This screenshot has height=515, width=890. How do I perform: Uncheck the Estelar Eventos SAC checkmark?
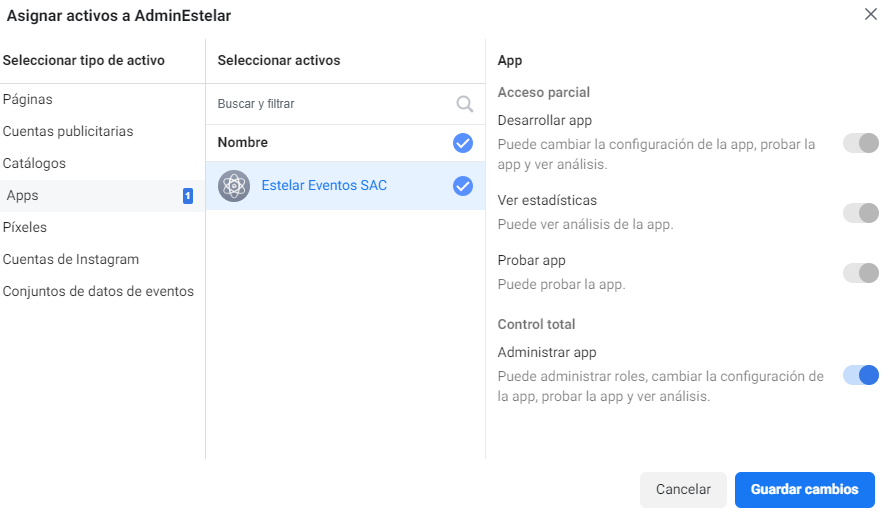coord(462,186)
